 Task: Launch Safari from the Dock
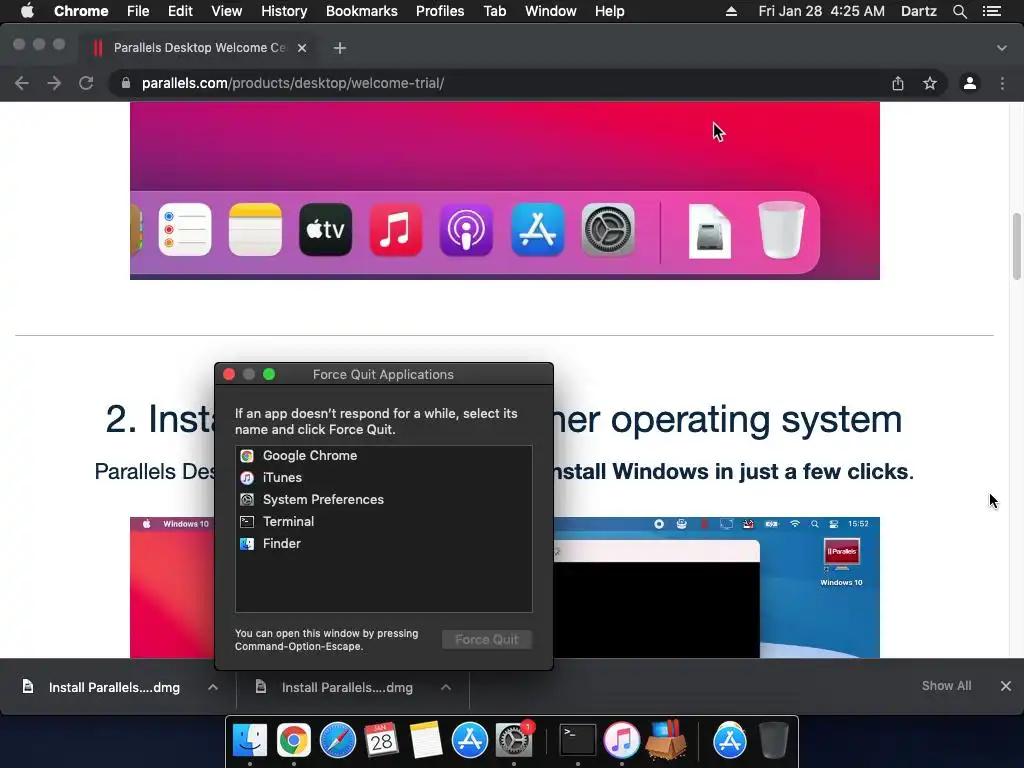(338, 740)
